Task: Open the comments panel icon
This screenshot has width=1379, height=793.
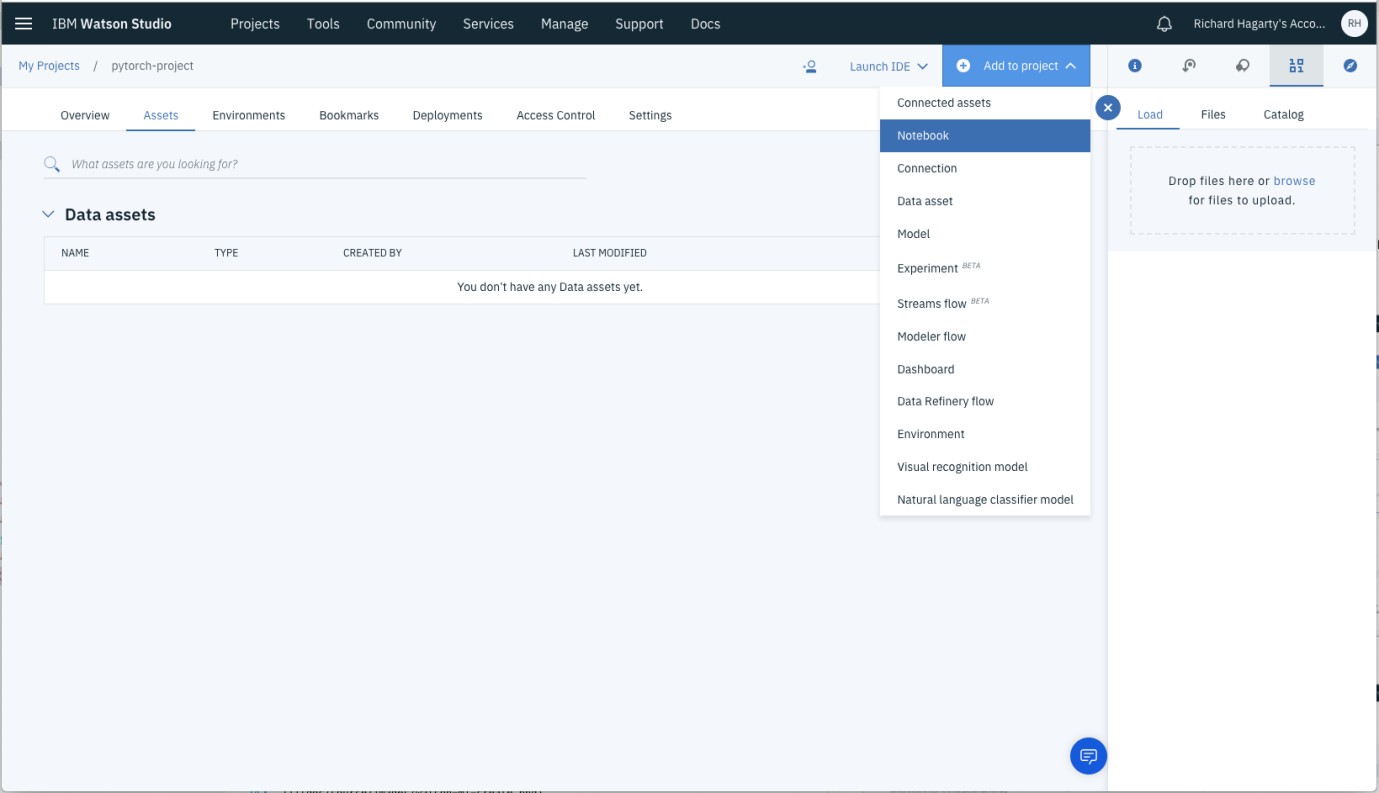Action: [1242, 64]
